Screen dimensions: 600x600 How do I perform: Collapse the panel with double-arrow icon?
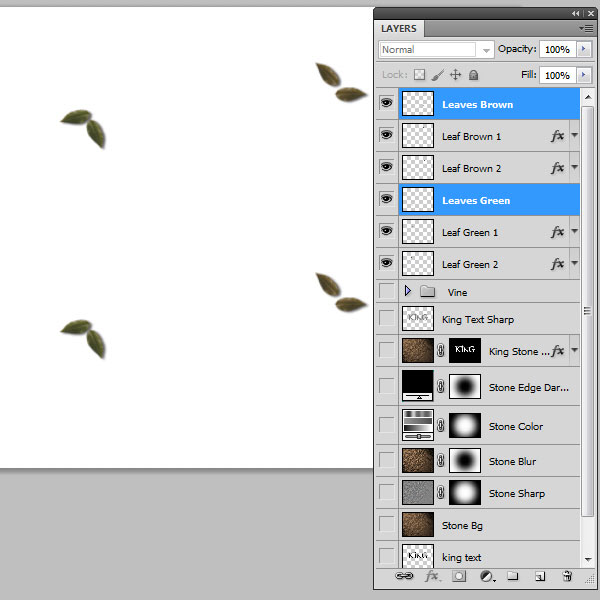(575, 13)
